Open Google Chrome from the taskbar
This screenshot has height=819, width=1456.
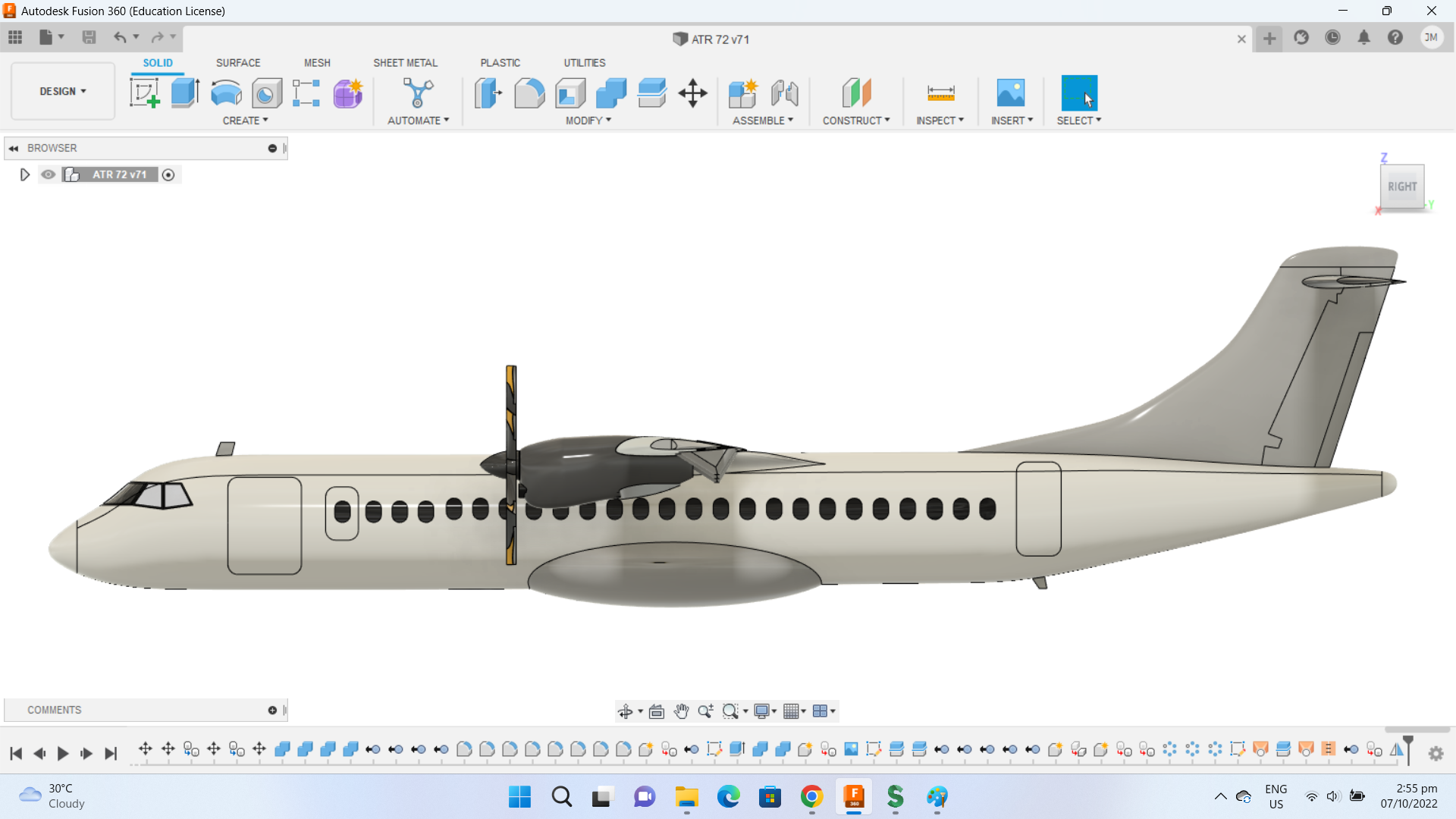(811, 797)
